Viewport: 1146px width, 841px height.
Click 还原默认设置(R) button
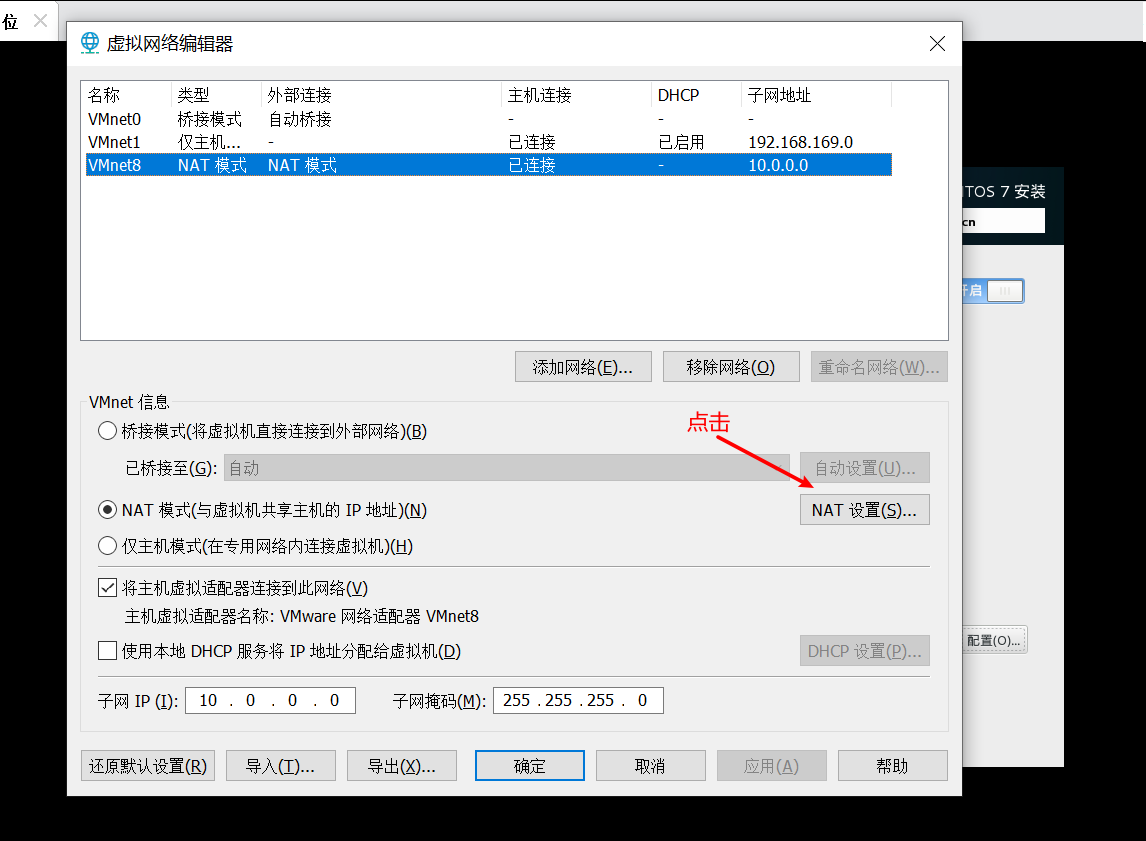point(148,766)
